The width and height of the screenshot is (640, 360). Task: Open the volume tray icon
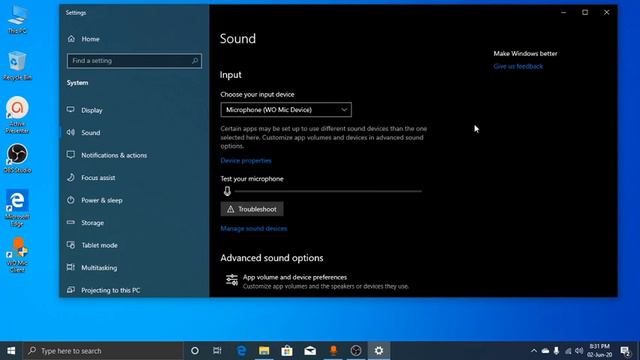[x=579, y=351]
